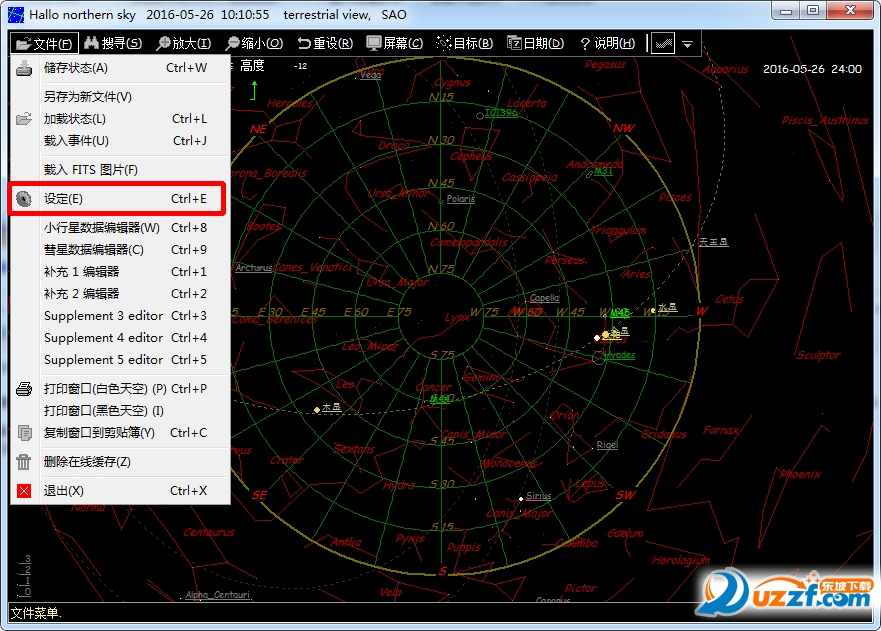Click the clipboard icon beside 复制窗口到剪贴簿

[25, 433]
